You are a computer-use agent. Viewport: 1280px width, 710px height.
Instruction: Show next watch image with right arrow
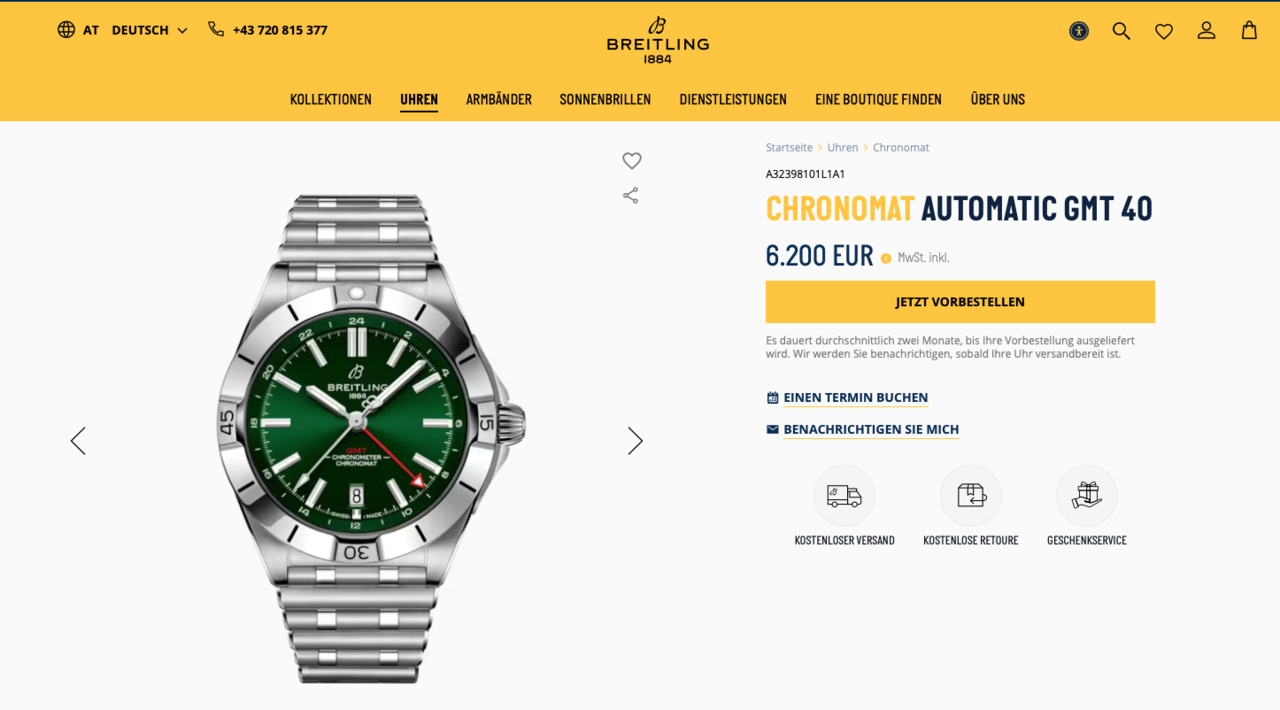635,441
